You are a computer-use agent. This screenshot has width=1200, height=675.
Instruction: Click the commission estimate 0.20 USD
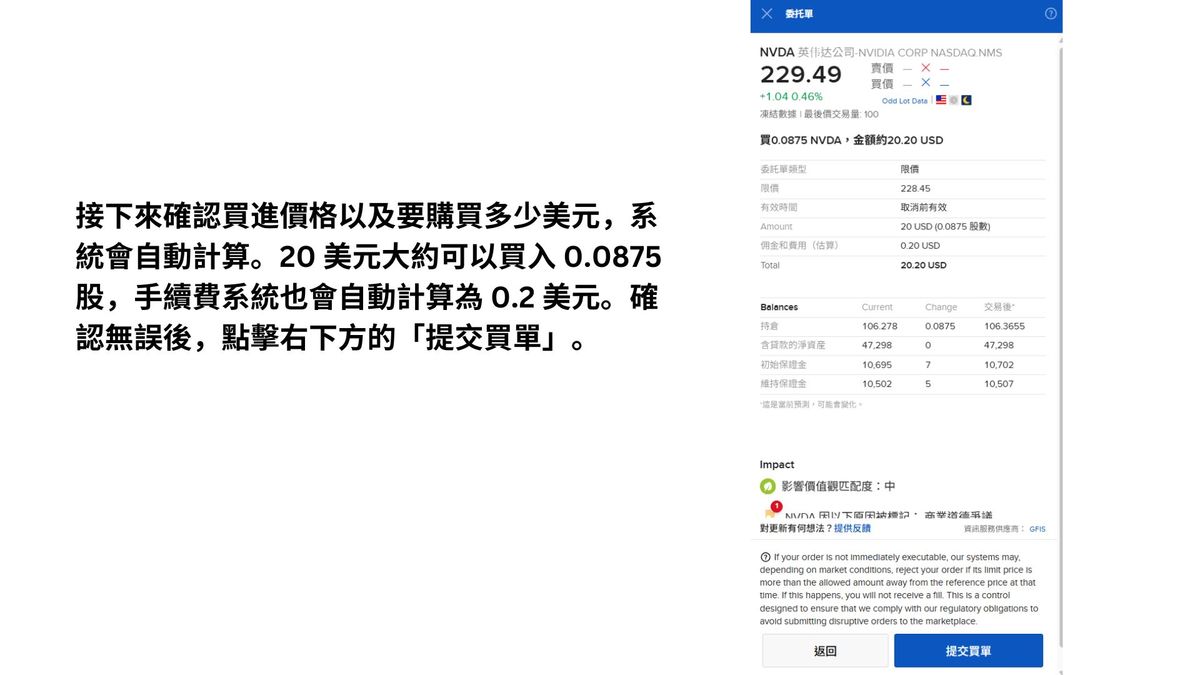pyautogui.click(x=920, y=245)
